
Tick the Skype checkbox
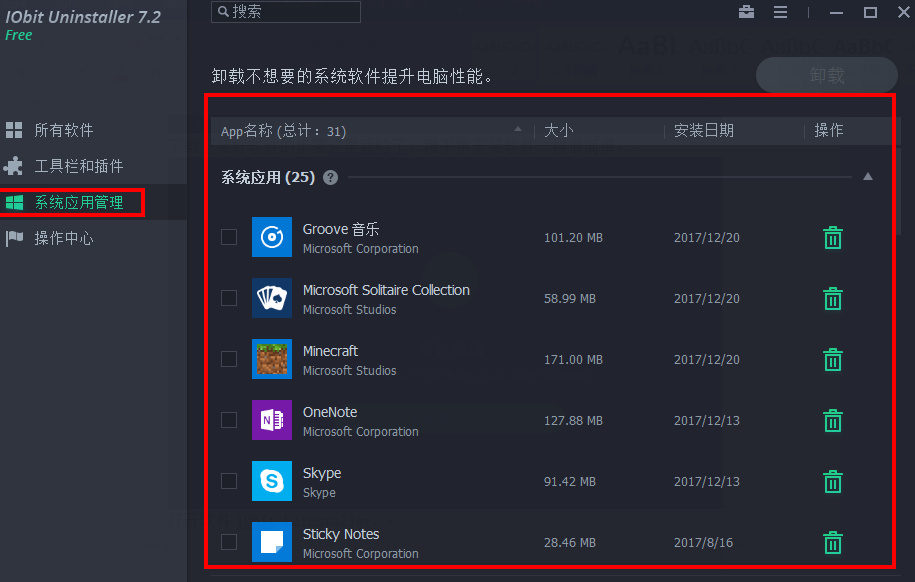click(229, 481)
